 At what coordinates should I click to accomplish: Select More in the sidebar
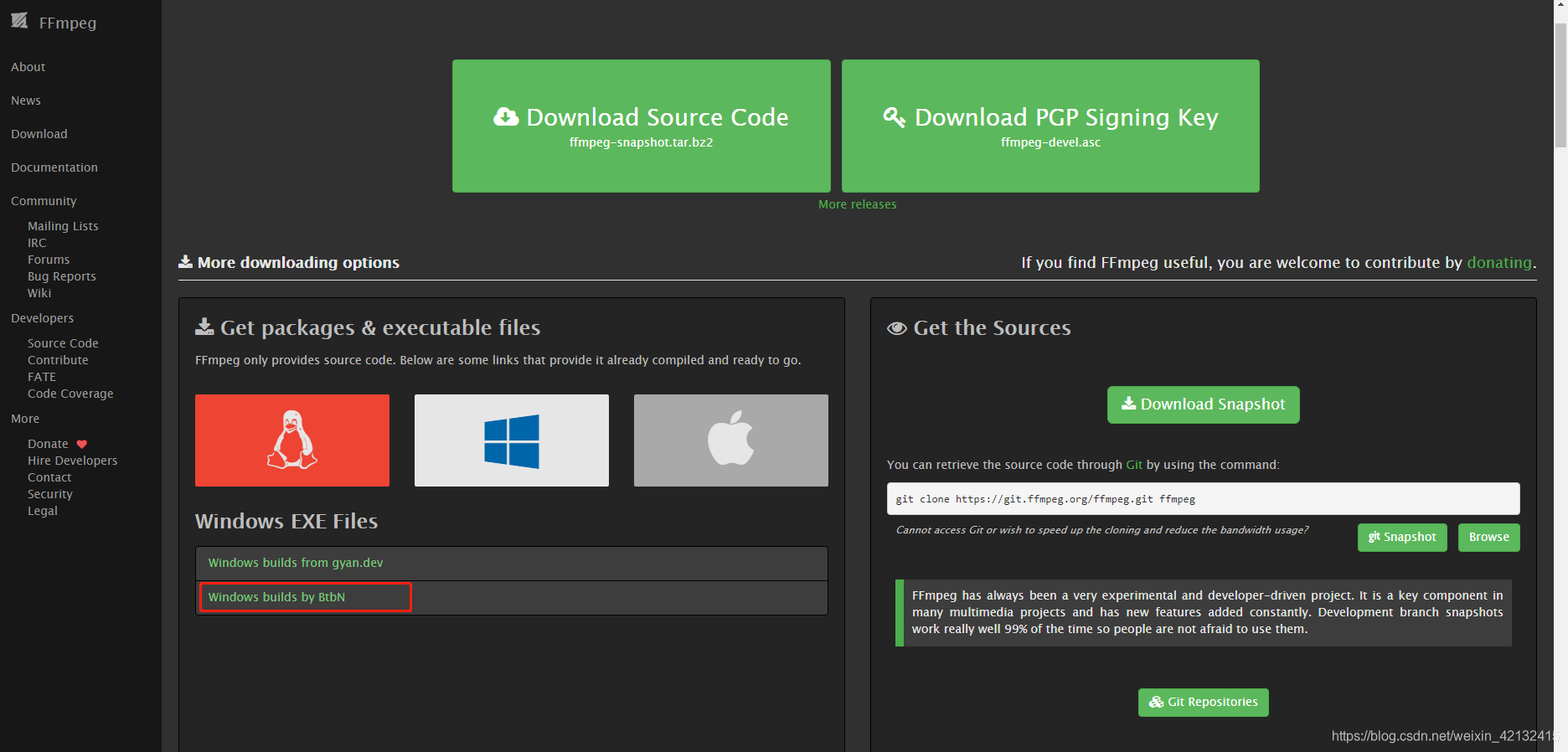point(25,419)
